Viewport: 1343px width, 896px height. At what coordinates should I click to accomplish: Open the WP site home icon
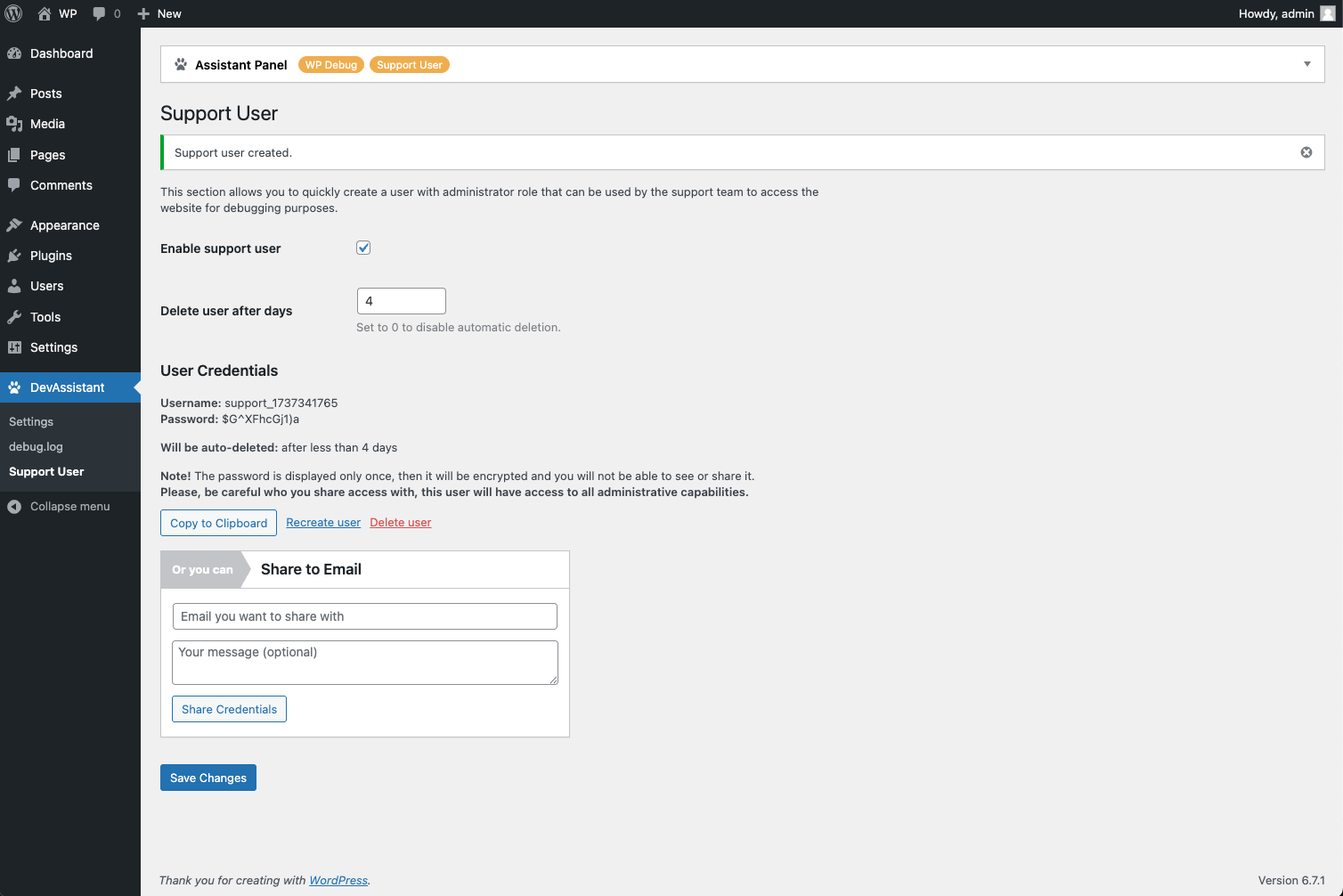pyautogui.click(x=45, y=13)
